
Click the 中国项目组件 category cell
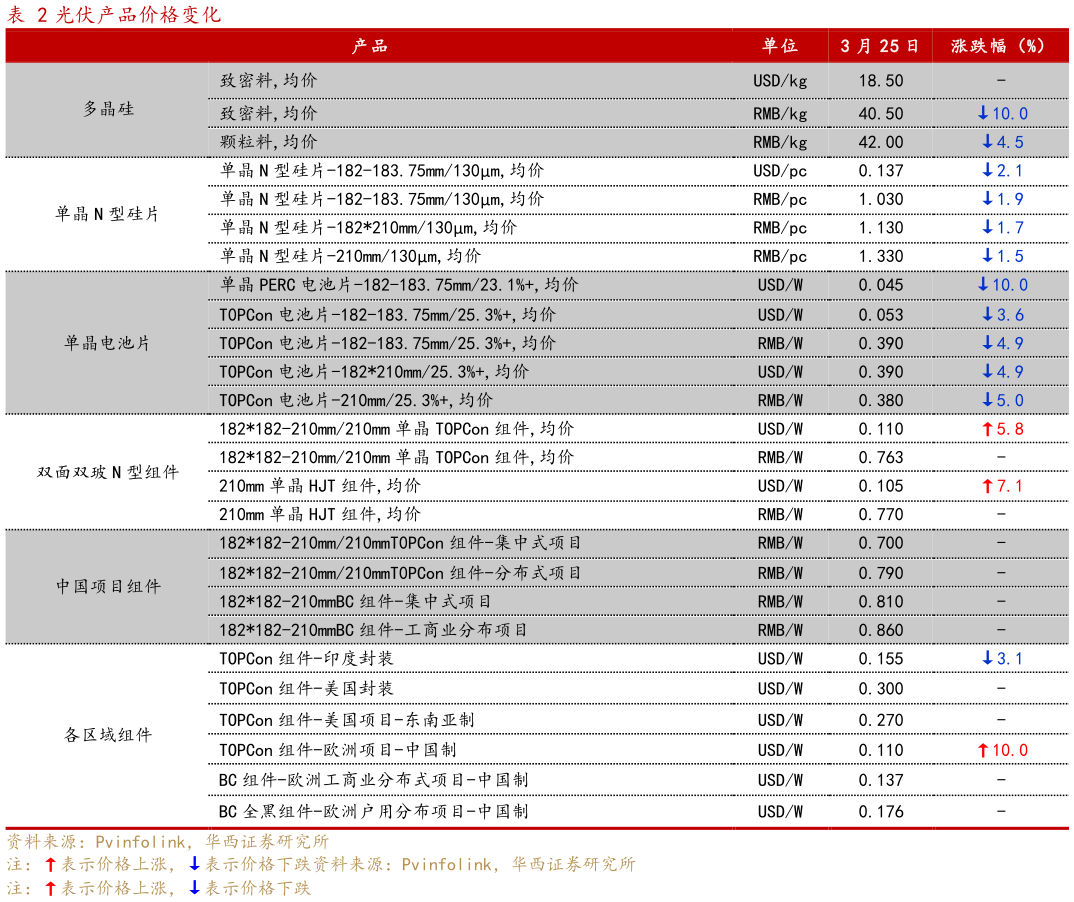pyautogui.click(x=108, y=587)
